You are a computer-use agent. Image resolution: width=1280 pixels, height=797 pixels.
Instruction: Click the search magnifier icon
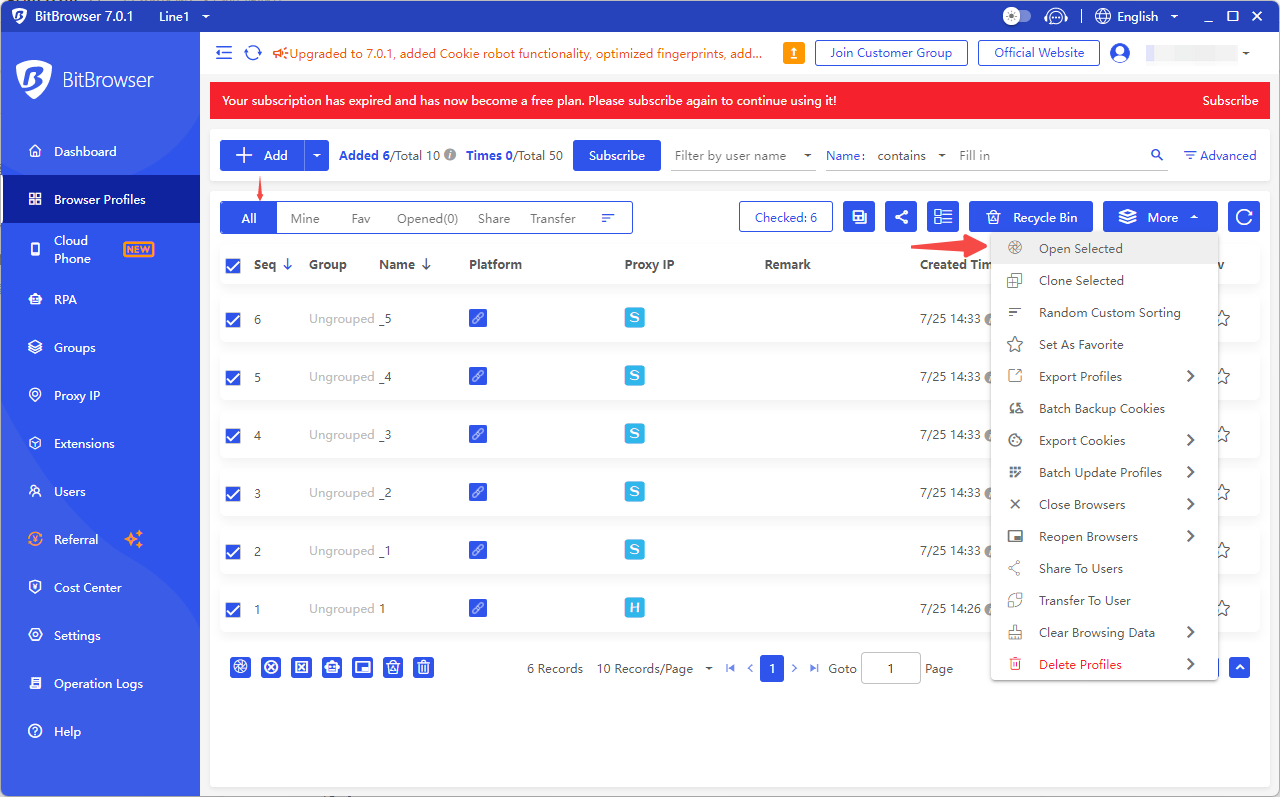[x=1157, y=155]
